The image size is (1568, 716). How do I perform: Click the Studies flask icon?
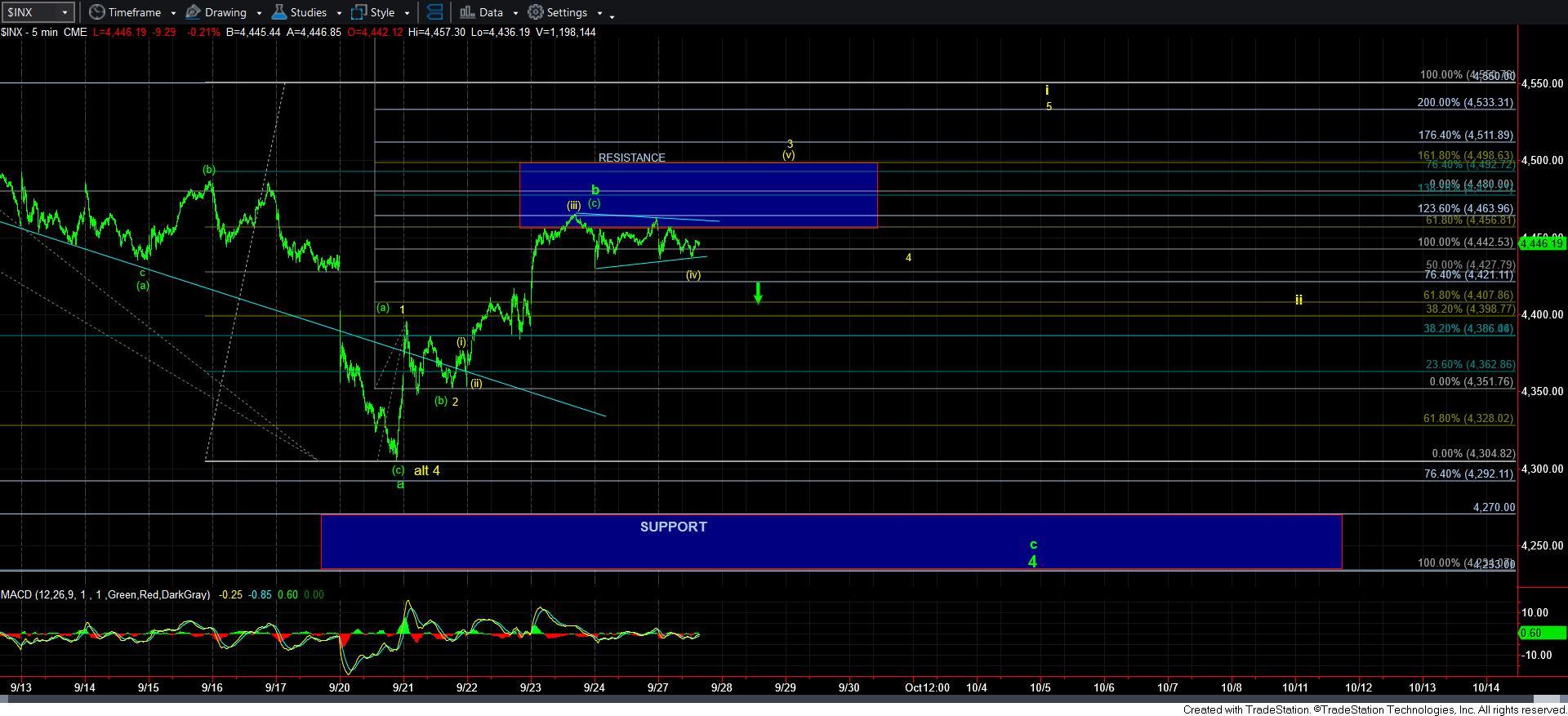pyautogui.click(x=278, y=12)
